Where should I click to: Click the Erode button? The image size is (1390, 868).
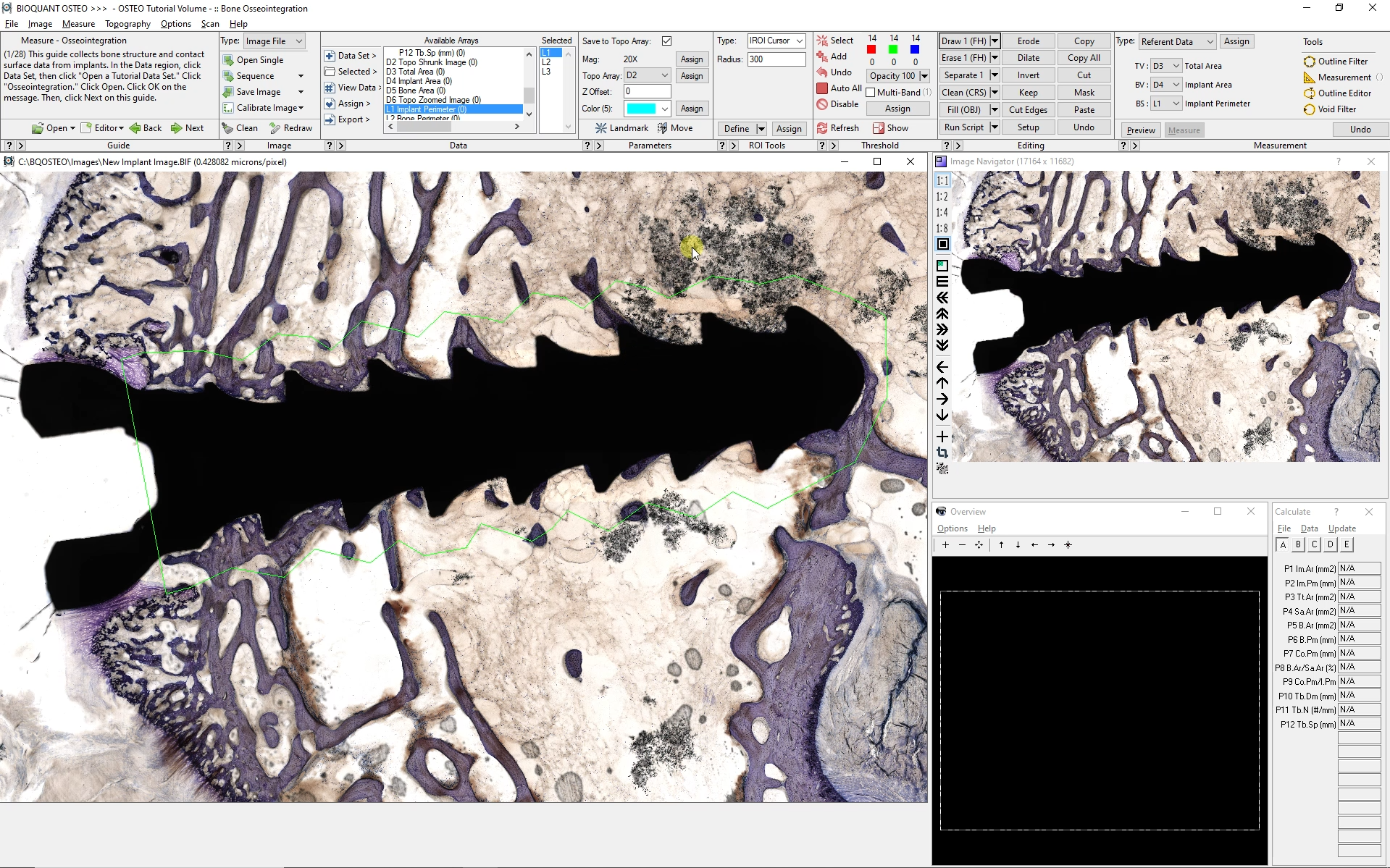pos(1028,41)
